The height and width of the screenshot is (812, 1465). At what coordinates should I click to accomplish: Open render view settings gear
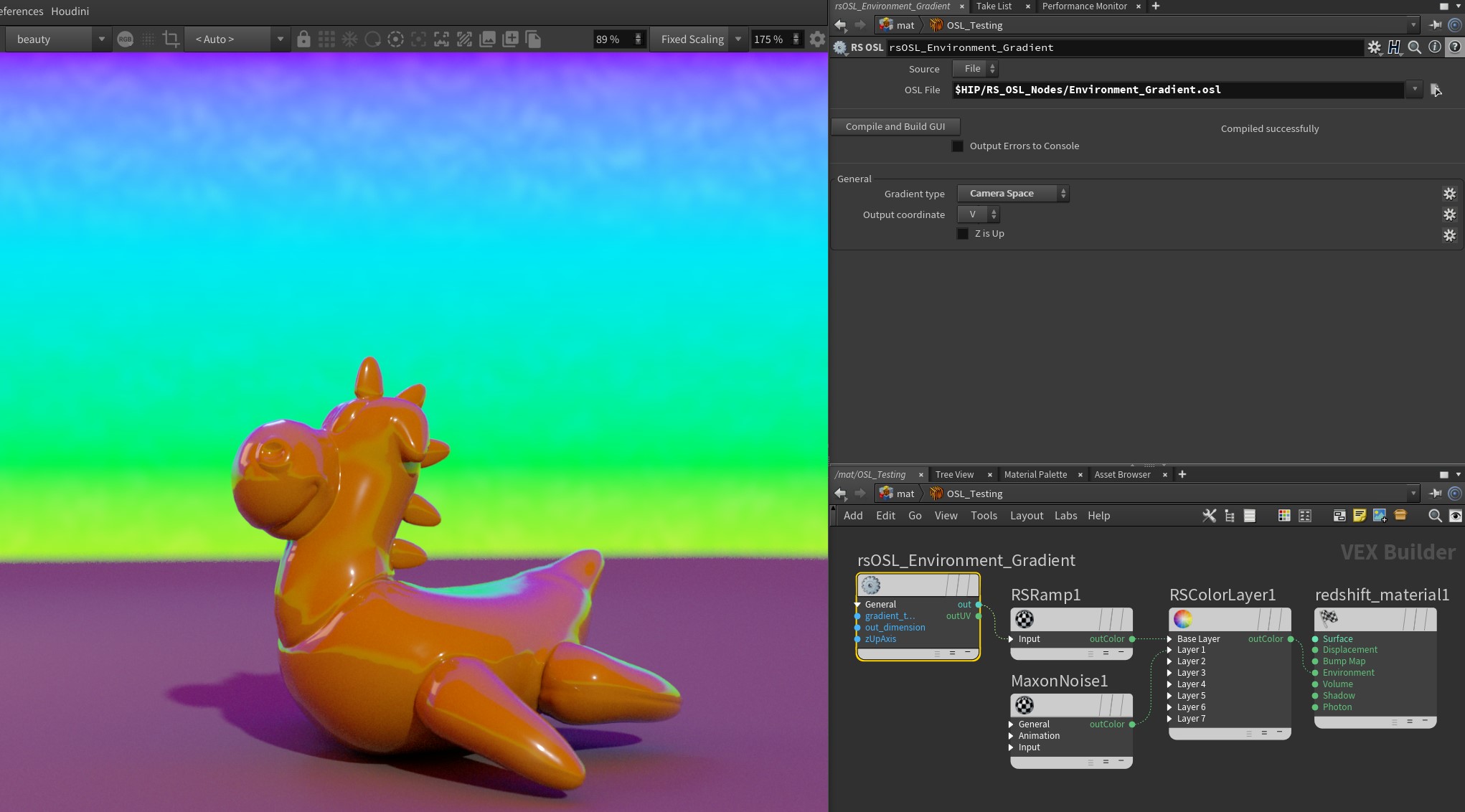(x=816, y=39)
